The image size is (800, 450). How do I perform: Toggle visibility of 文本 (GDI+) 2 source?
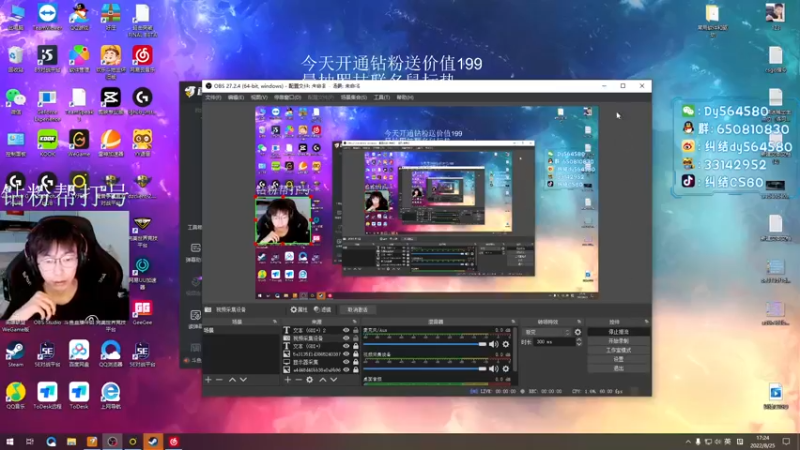coord(346,331)
